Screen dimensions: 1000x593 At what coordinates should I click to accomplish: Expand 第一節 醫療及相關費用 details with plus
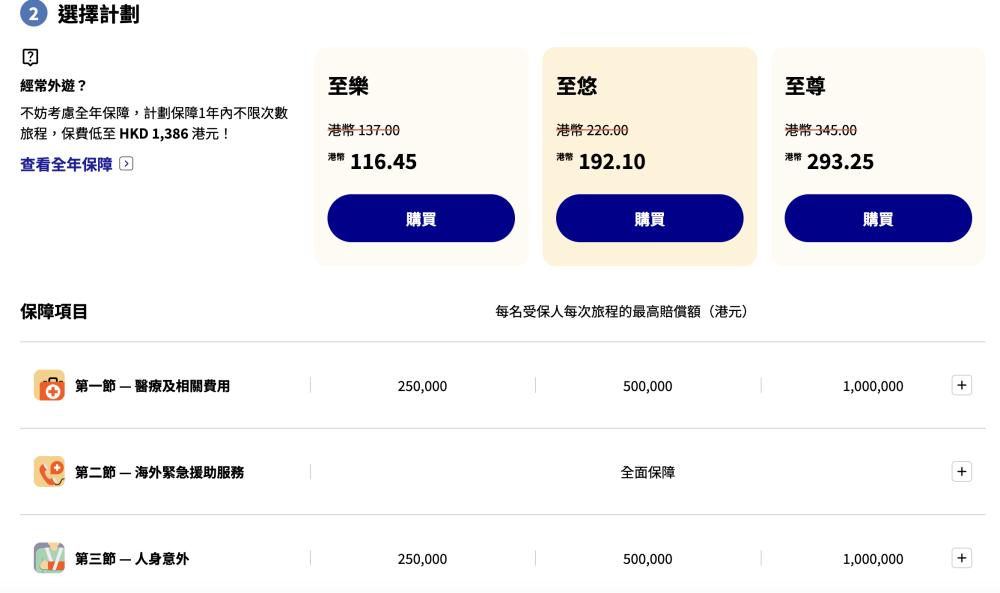pyautogui.click(x=962, y=385)
